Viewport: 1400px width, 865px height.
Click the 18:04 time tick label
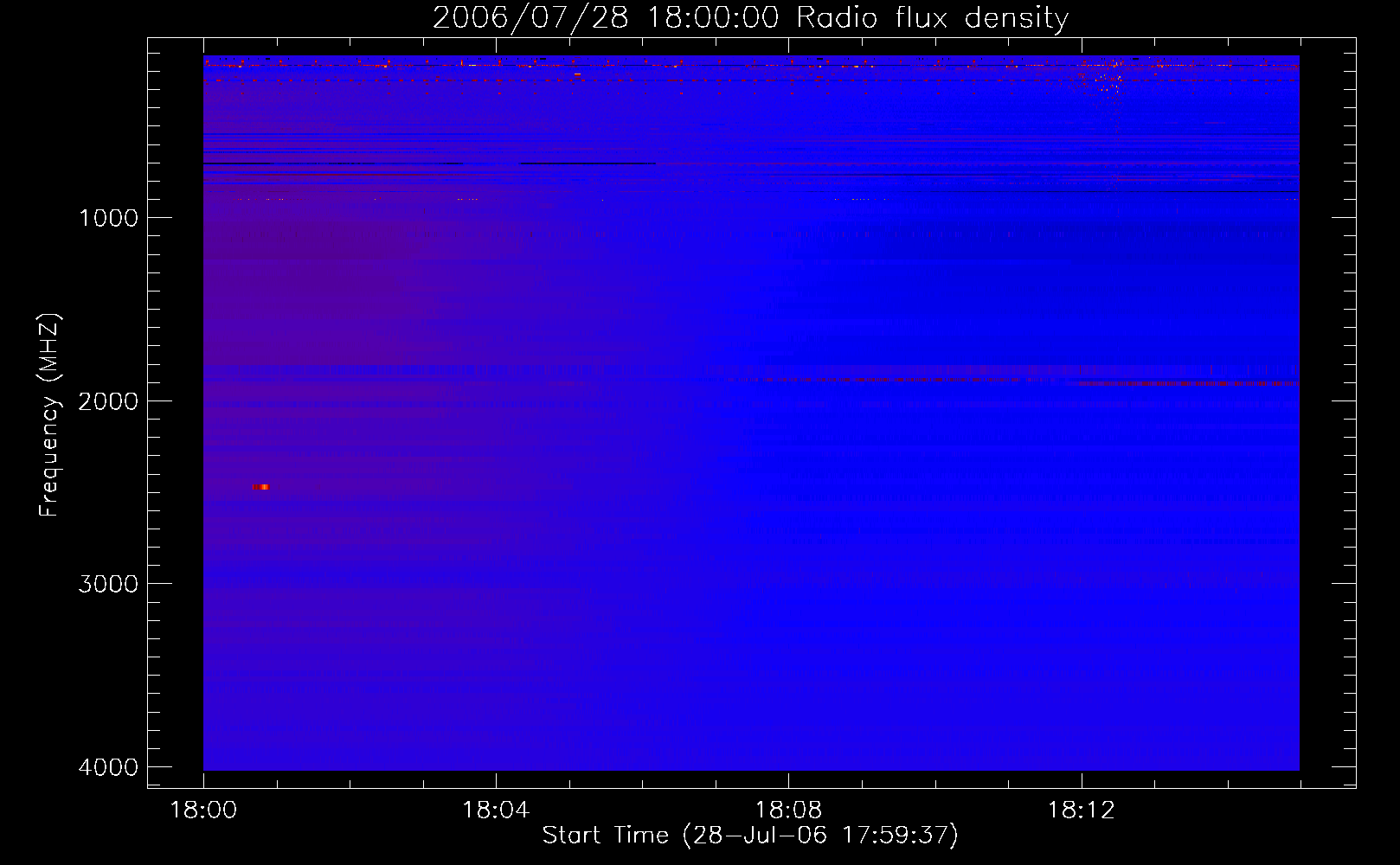pos(496,811)
